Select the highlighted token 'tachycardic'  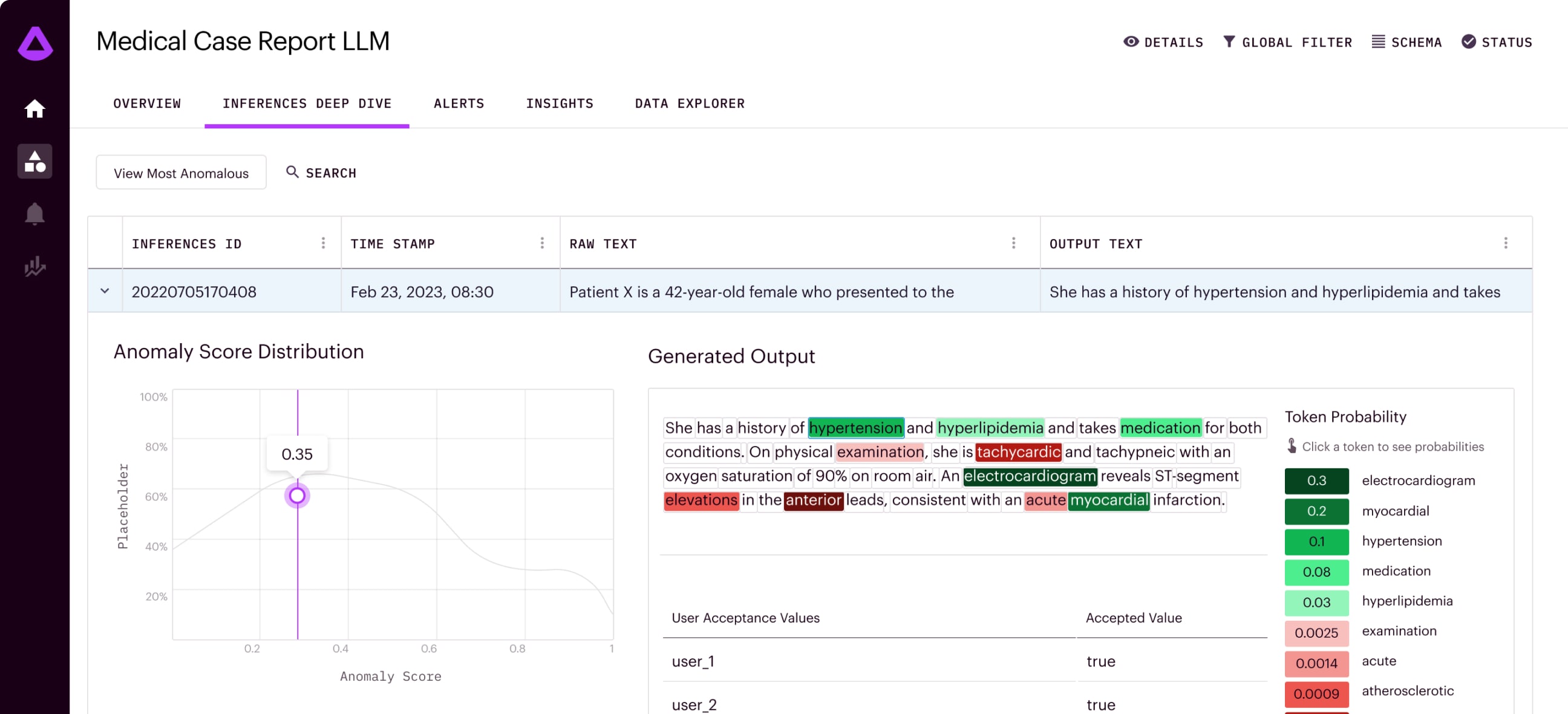pos(1018,452)
